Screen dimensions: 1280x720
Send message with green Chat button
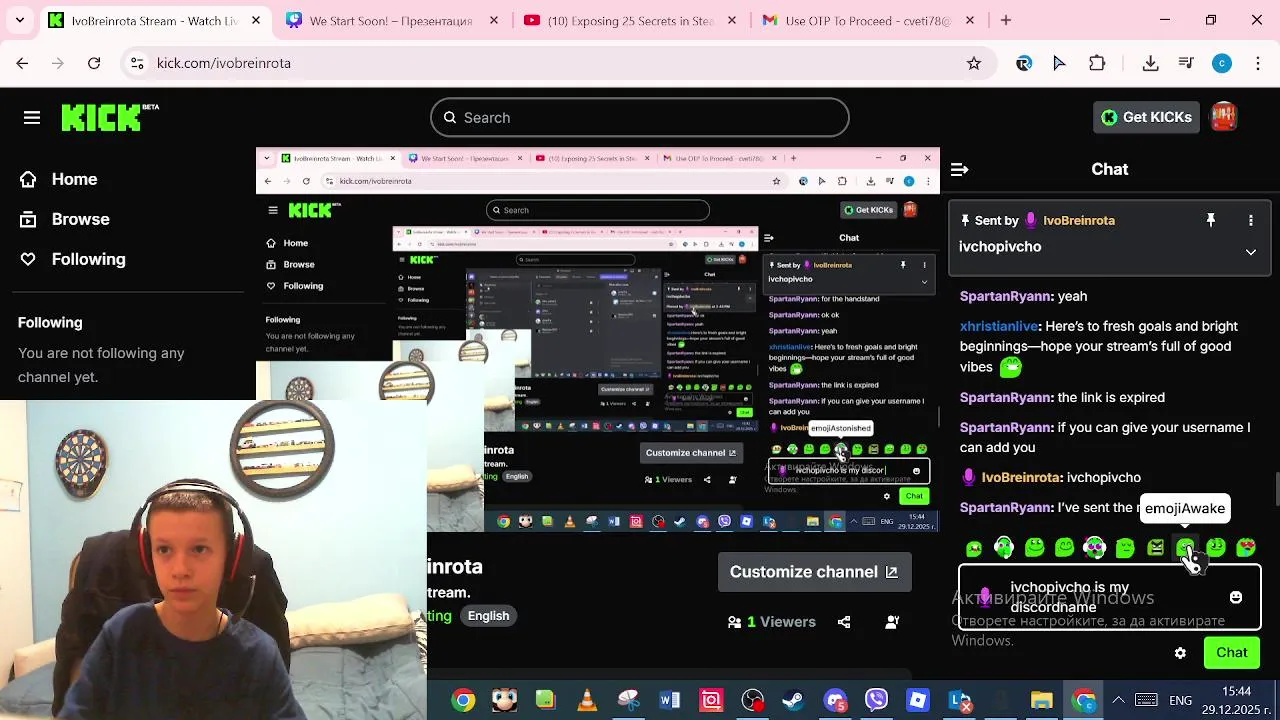tap(1231, 652)
